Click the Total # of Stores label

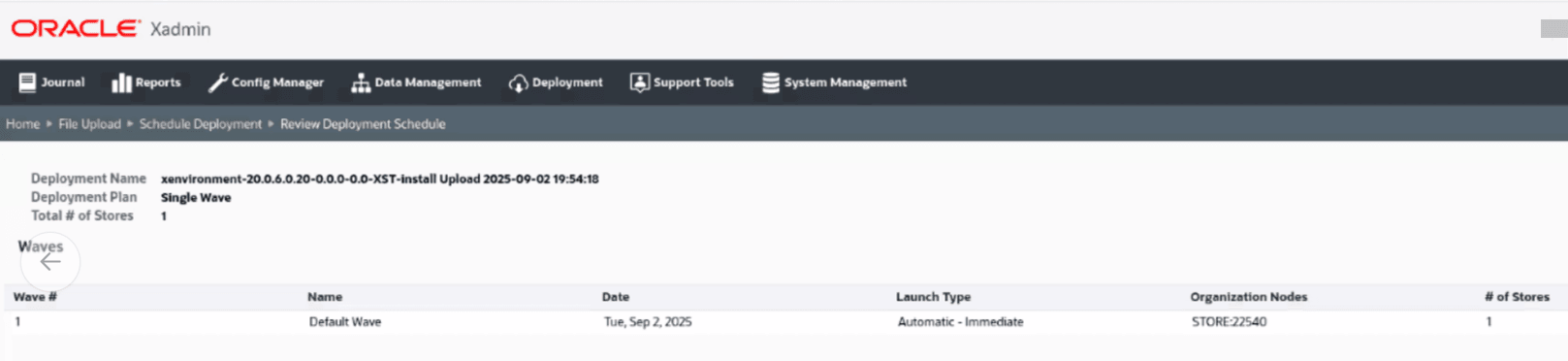(82, 215)
